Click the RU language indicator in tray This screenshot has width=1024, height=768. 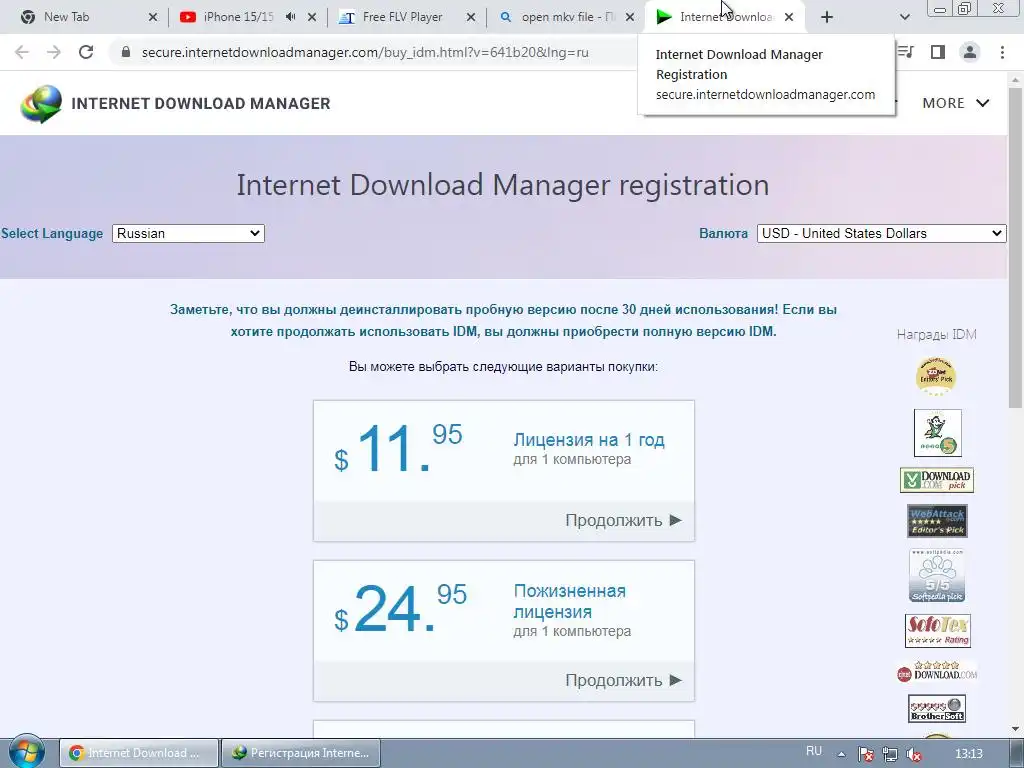coord(814,751)
